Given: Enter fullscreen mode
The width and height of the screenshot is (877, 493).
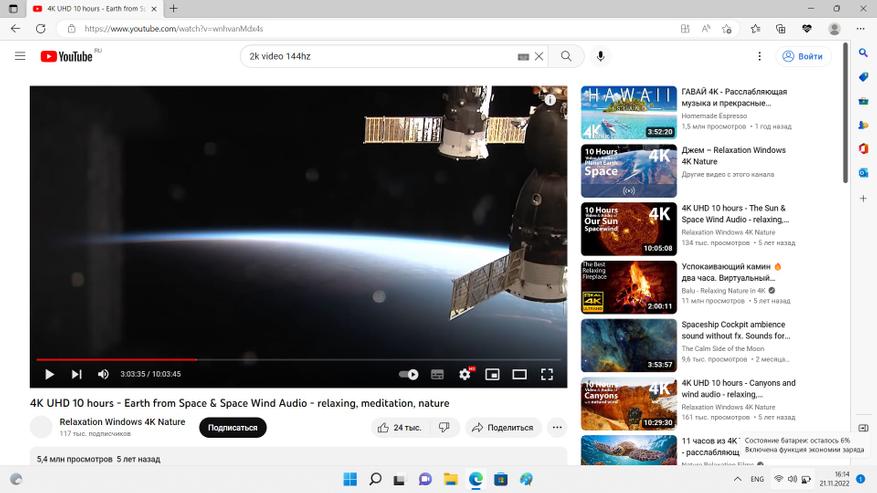Looking at the screenshot, I should [547, 374].
